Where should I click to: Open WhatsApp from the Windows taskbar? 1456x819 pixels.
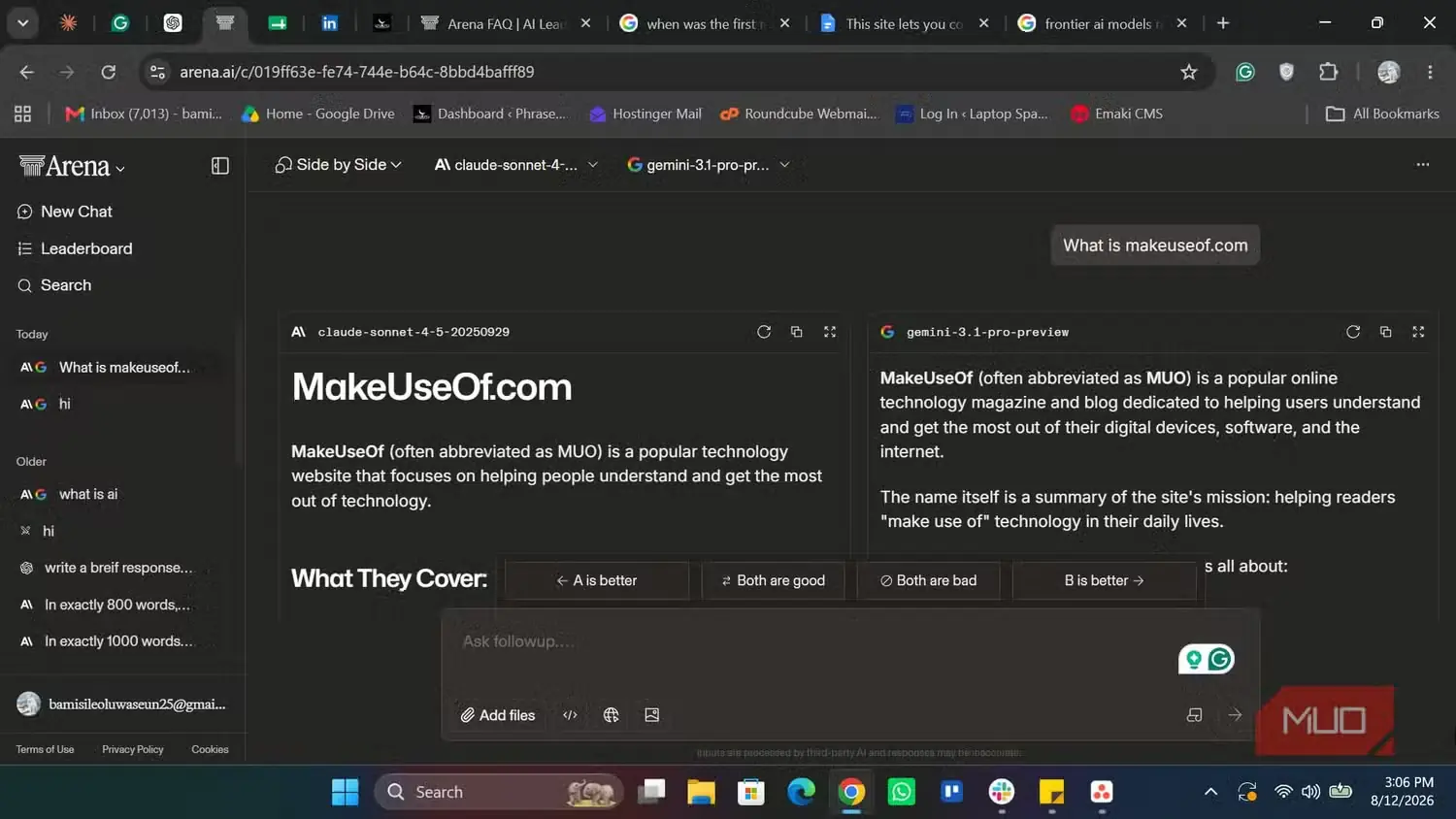click(x=902, y=792)
